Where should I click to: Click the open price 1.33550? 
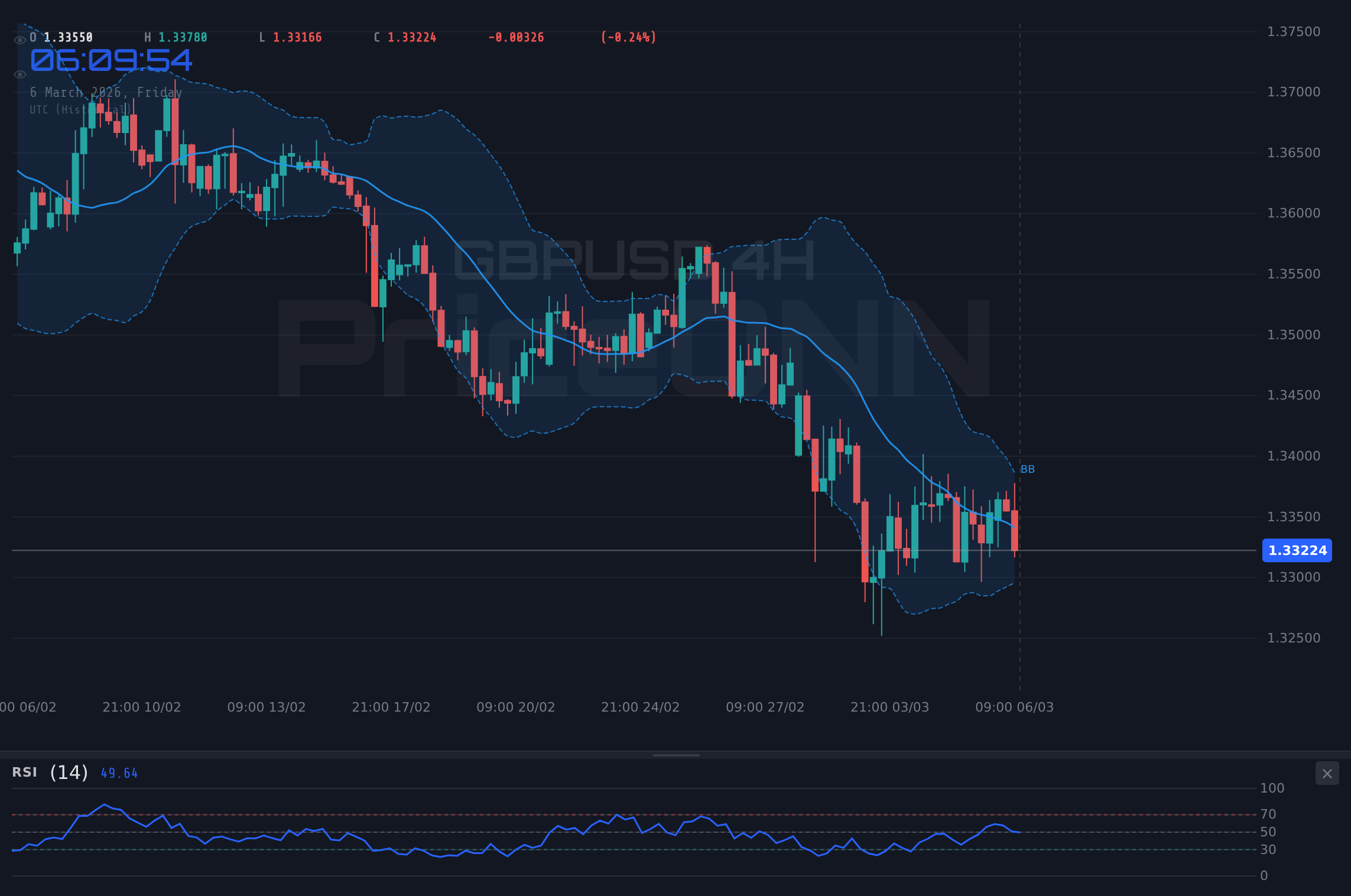point(68,38)
